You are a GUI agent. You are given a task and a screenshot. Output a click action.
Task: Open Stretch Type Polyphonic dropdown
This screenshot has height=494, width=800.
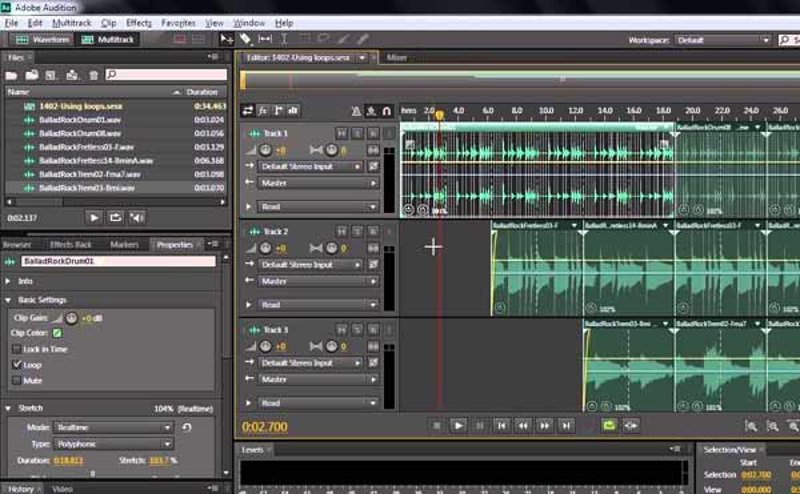click(x=113, y=444)
